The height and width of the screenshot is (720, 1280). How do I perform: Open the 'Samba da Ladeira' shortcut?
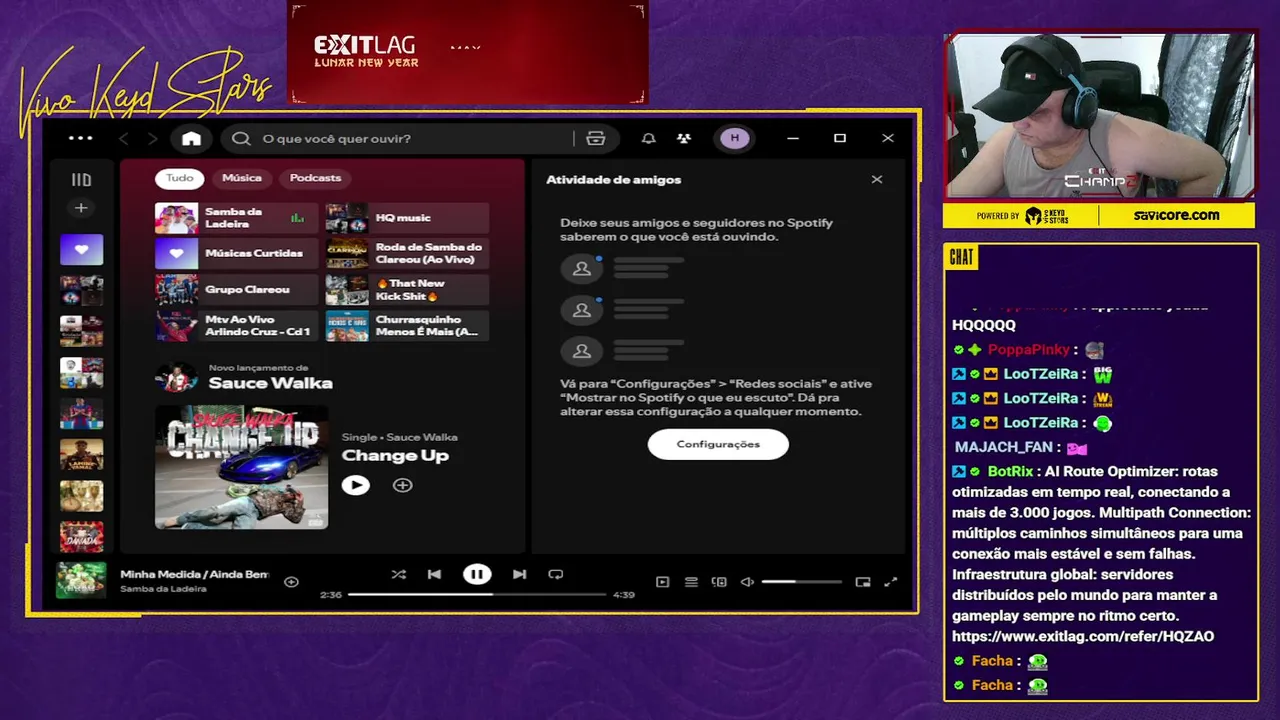tap(236, 218)
